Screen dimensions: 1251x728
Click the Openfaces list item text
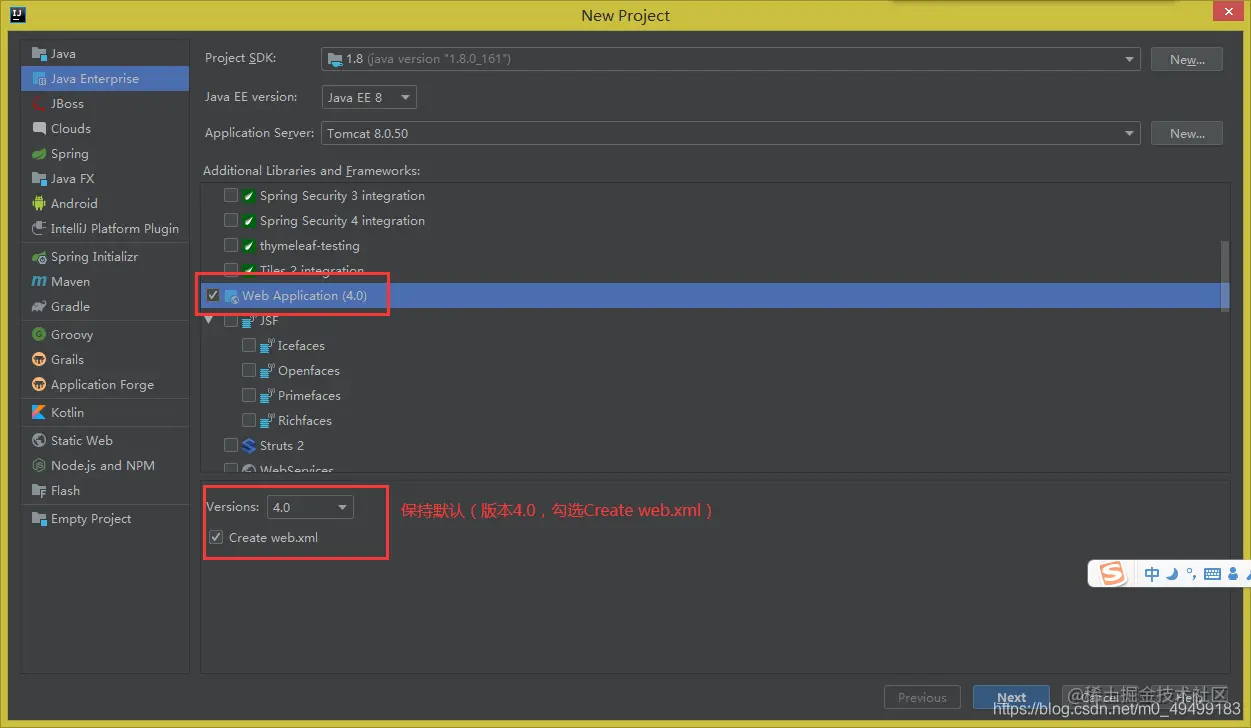(x=309, y=371)
